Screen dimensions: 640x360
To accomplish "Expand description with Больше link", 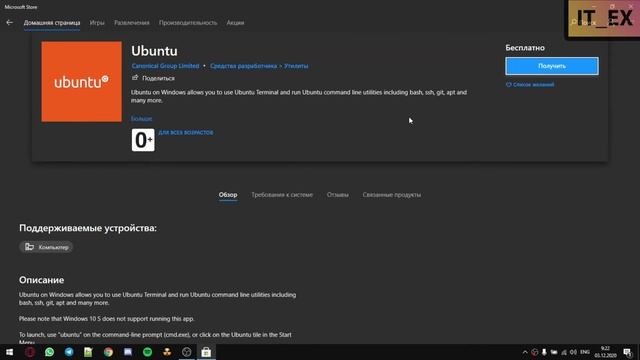I will coord(142,118).
